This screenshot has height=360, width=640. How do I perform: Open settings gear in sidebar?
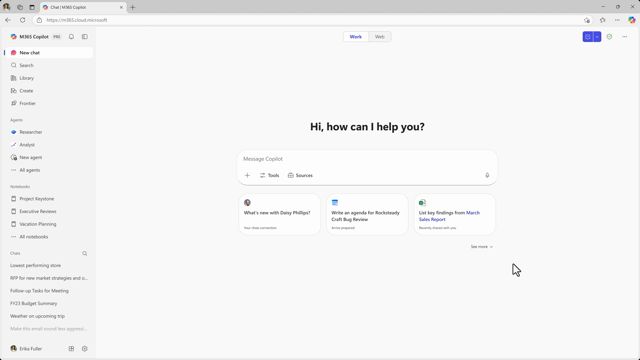[x=85, y=349]
